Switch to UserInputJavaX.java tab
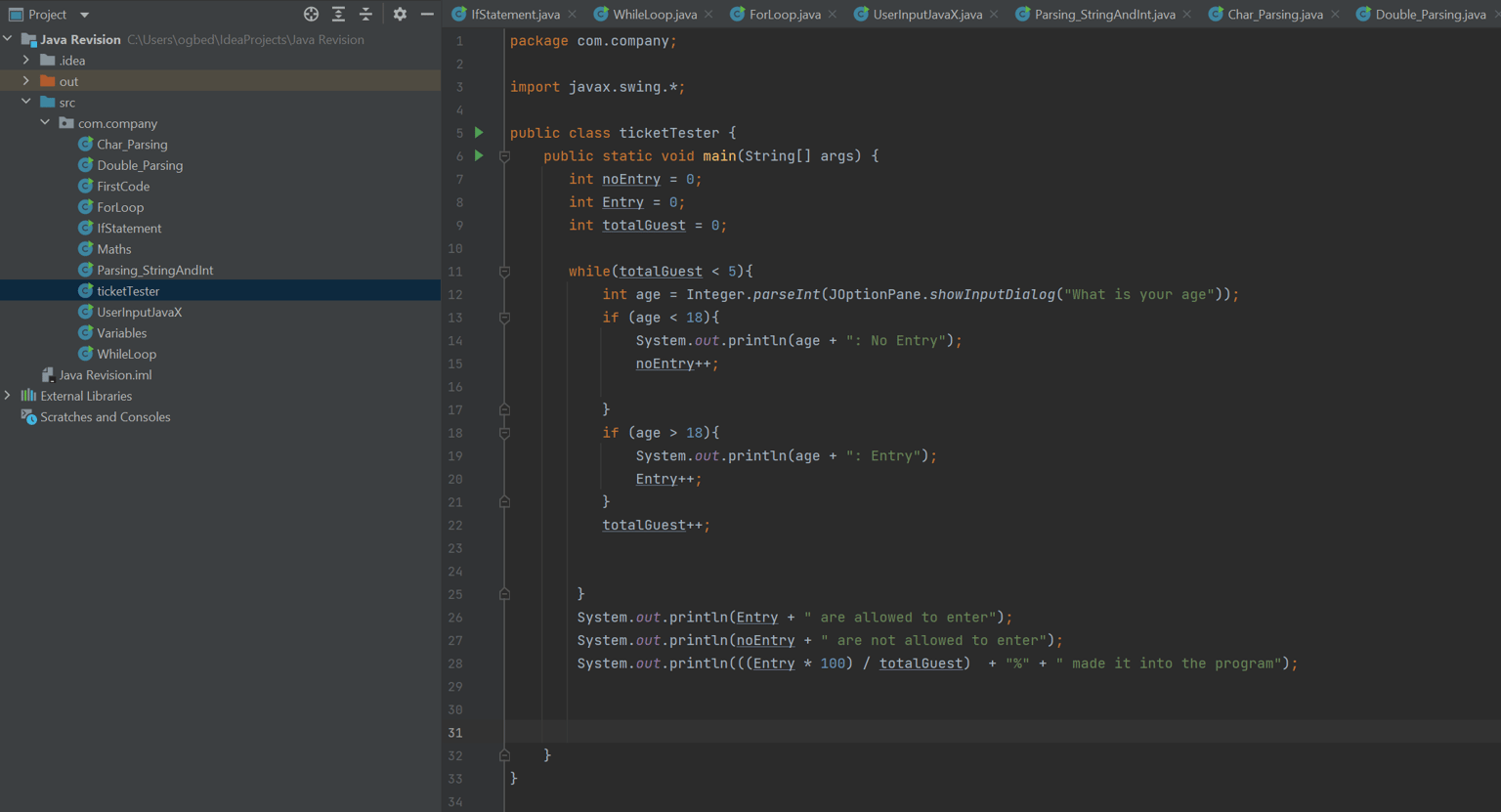The width and height of the screenshot is (1501, 812). (927, 15)
